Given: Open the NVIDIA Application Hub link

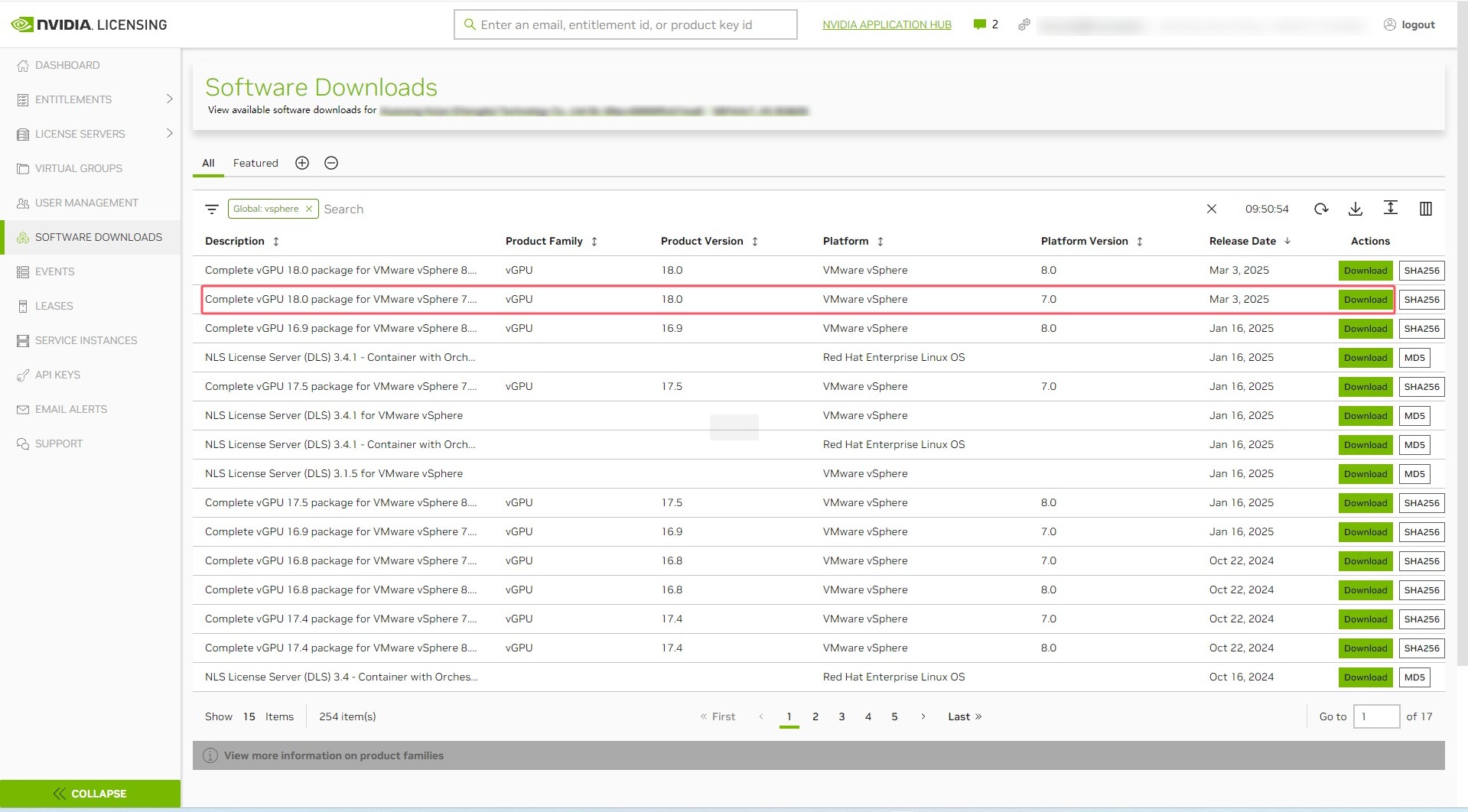Looking at the screenshot, I should pos(887,24).
